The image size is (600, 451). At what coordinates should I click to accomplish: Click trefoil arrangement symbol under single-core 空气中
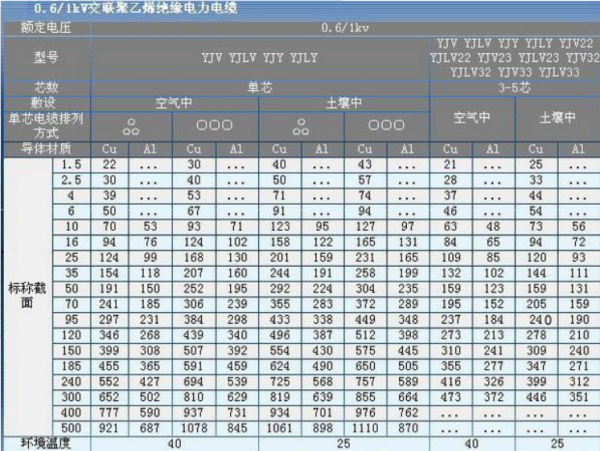tap(131, 127)
